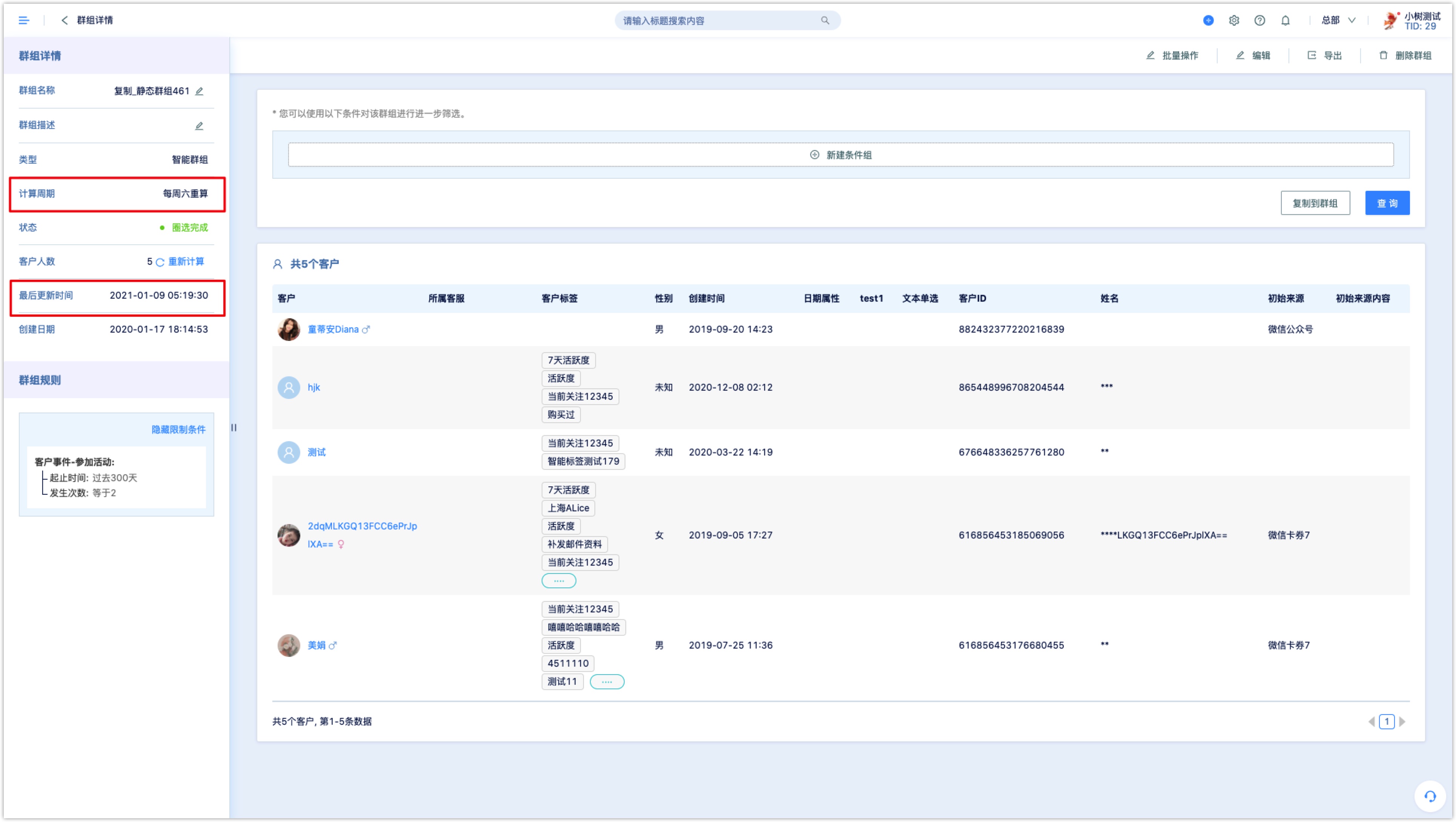Screen dimensions: 1456x822
Task: Expand more tags for 2dqMLKGQ13FCC6ePrJp row
Action: (558, 581)
